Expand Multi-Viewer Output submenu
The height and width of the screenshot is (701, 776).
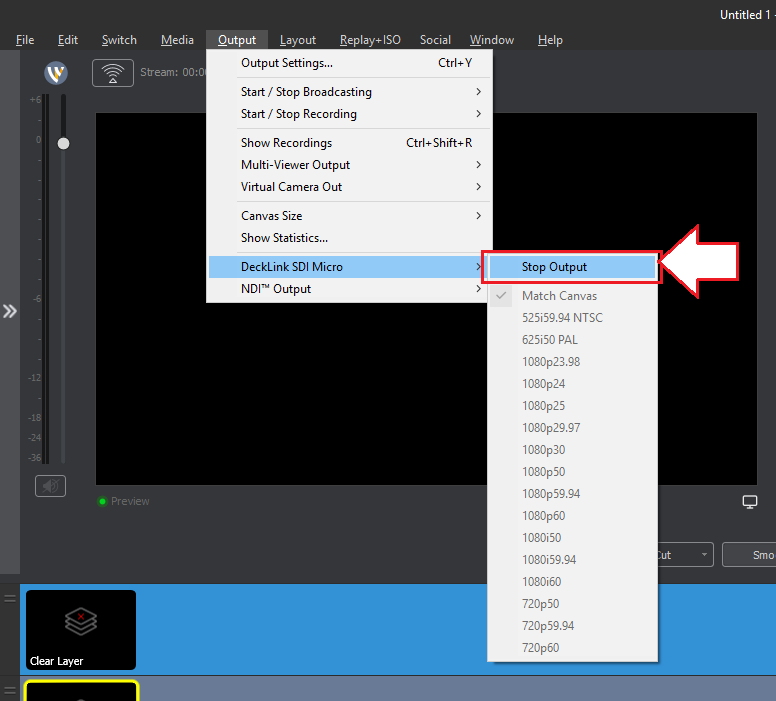pyautogui.click(x=349, y=165)
